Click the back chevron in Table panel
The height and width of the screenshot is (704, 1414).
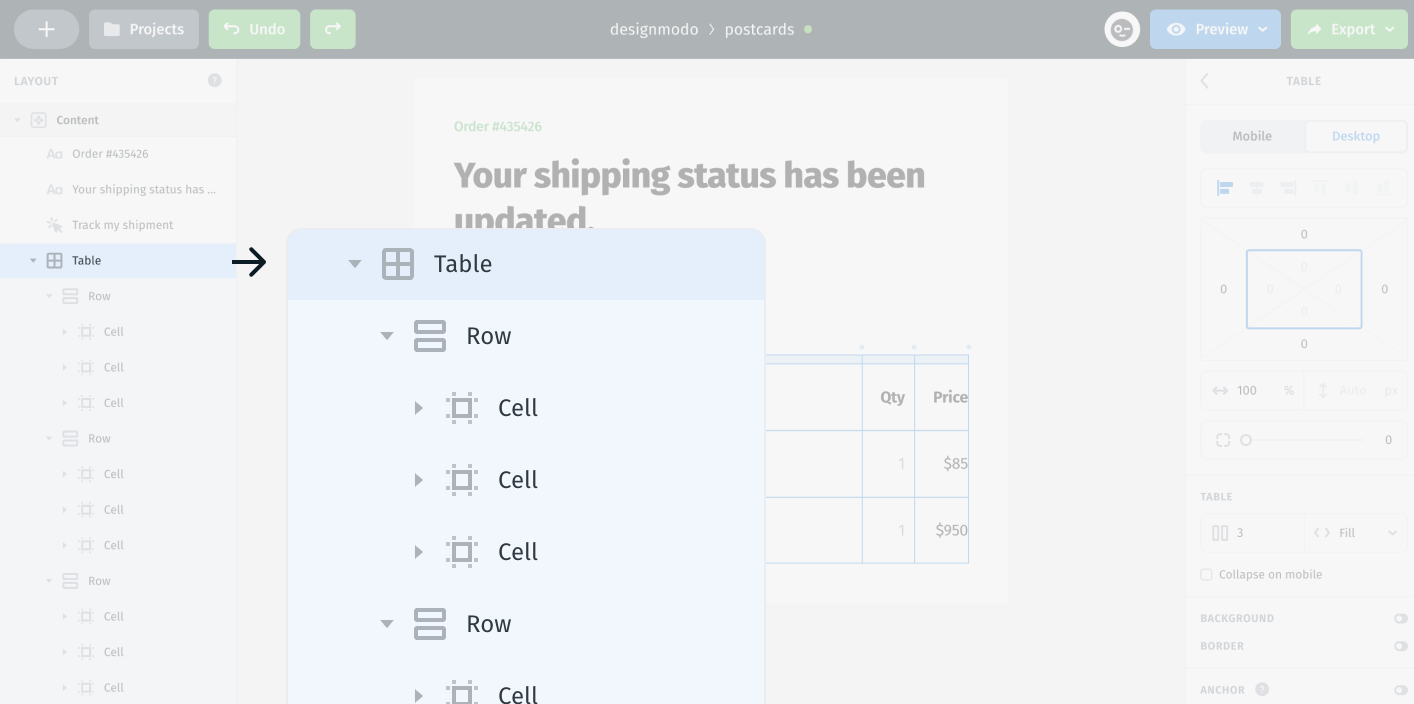[x=1205, y=81]
